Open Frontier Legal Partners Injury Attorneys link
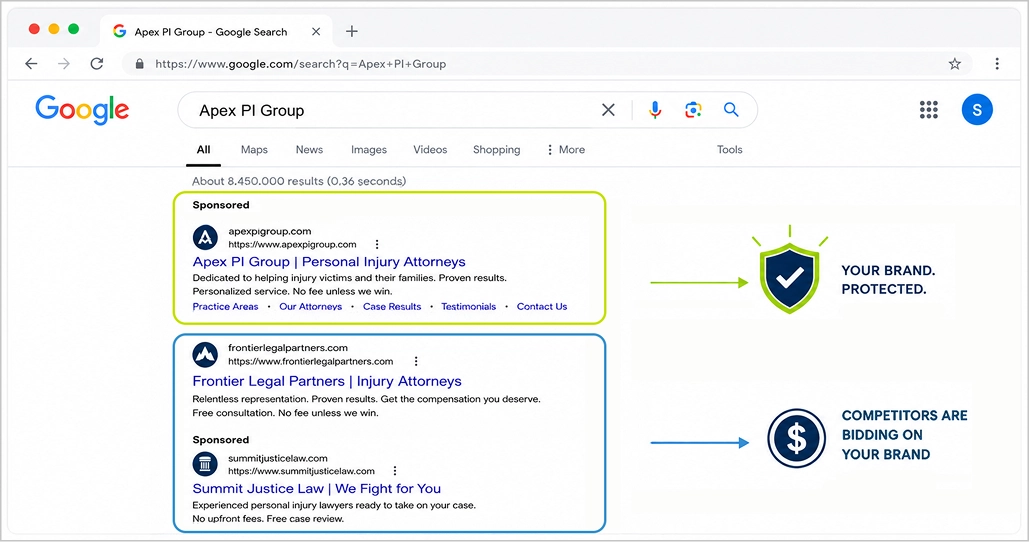 [327, 381]
